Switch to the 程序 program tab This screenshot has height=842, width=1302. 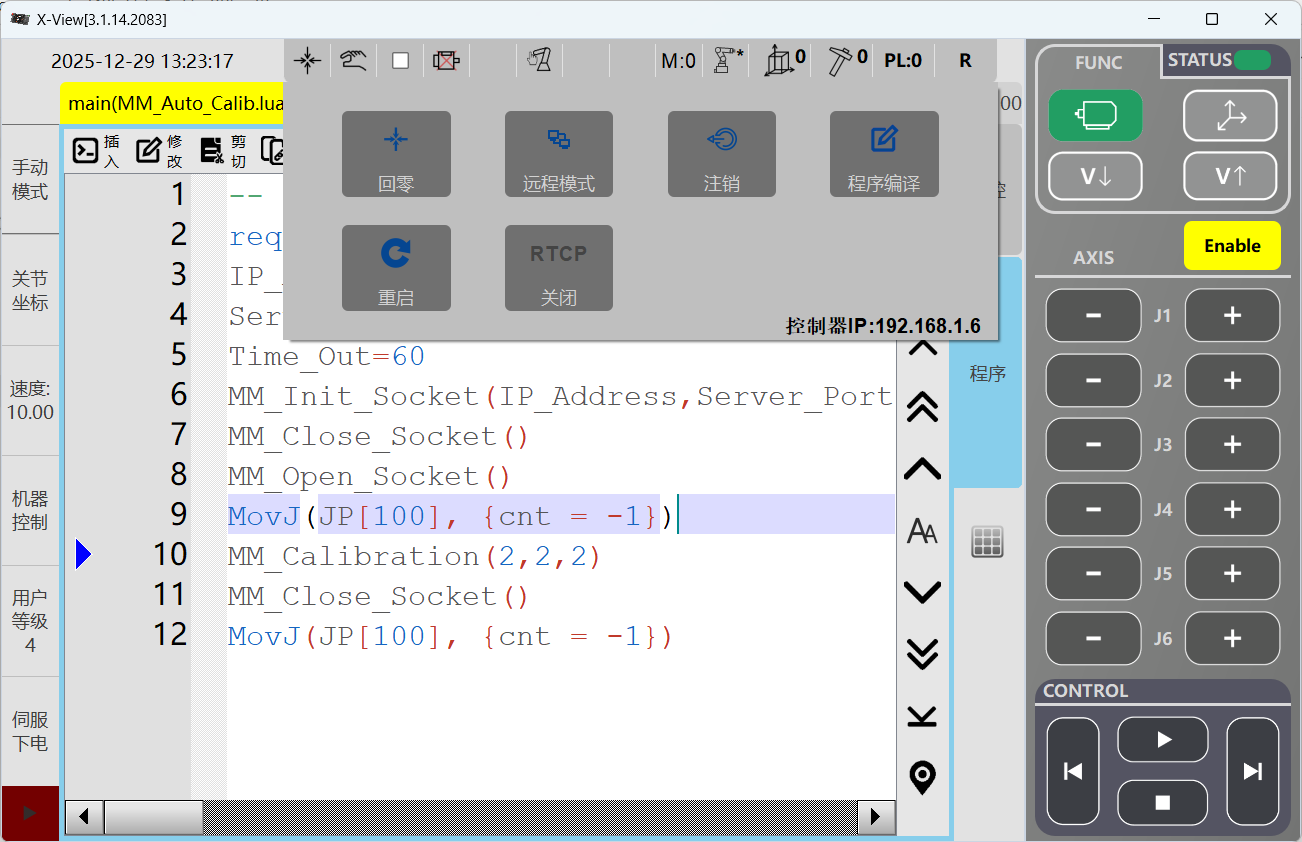(x=987, y=373)
